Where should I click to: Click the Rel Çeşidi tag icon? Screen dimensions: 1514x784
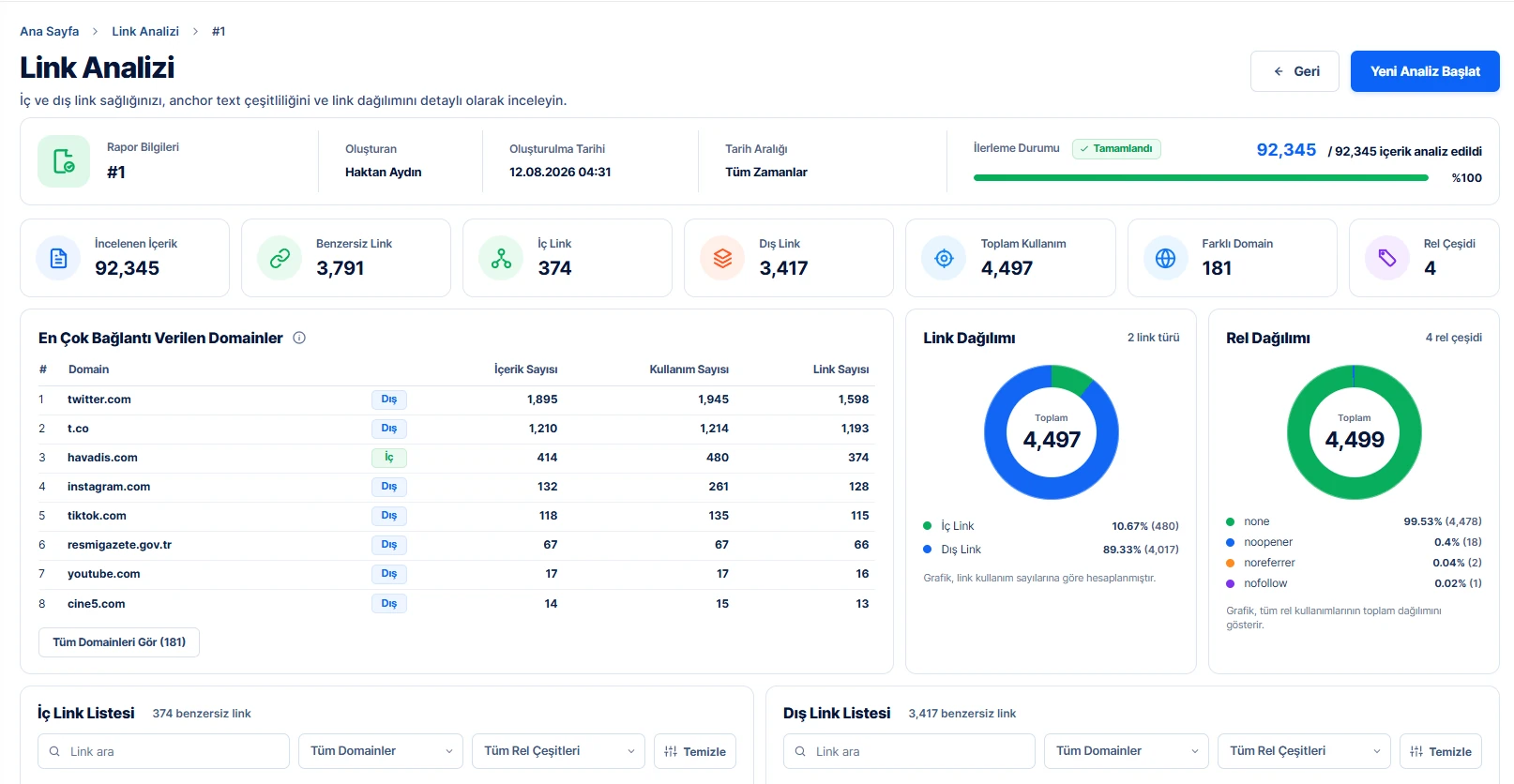(1386, 258)
